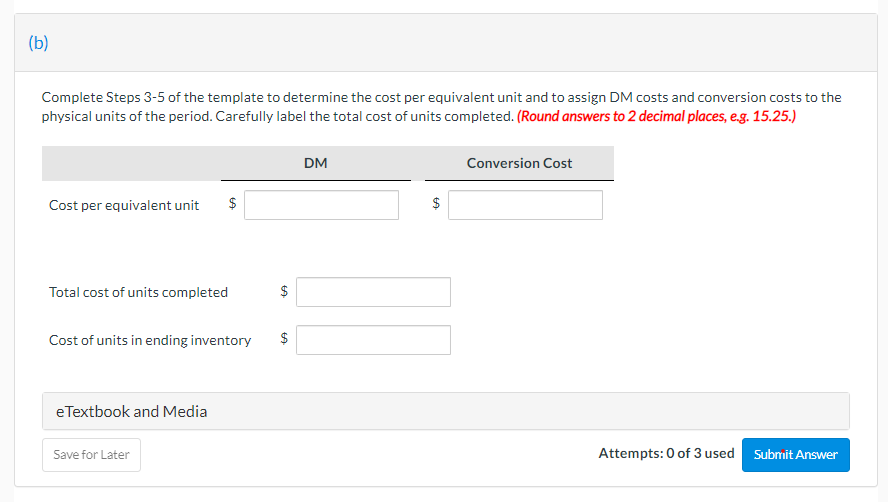The height and width of the screenshot is (502, 888).
Task: Focus the Total cost of units completed input
Action: point(373,292)
